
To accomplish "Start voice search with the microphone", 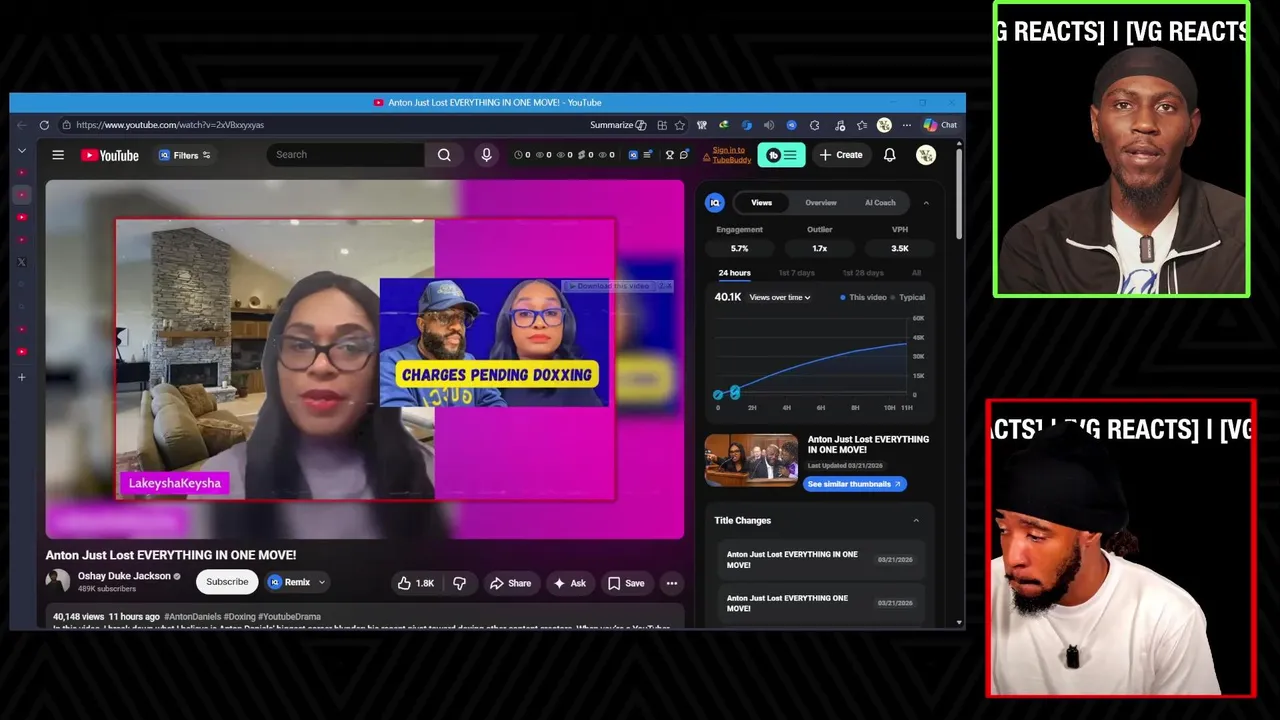I will (x=486, y=155).
